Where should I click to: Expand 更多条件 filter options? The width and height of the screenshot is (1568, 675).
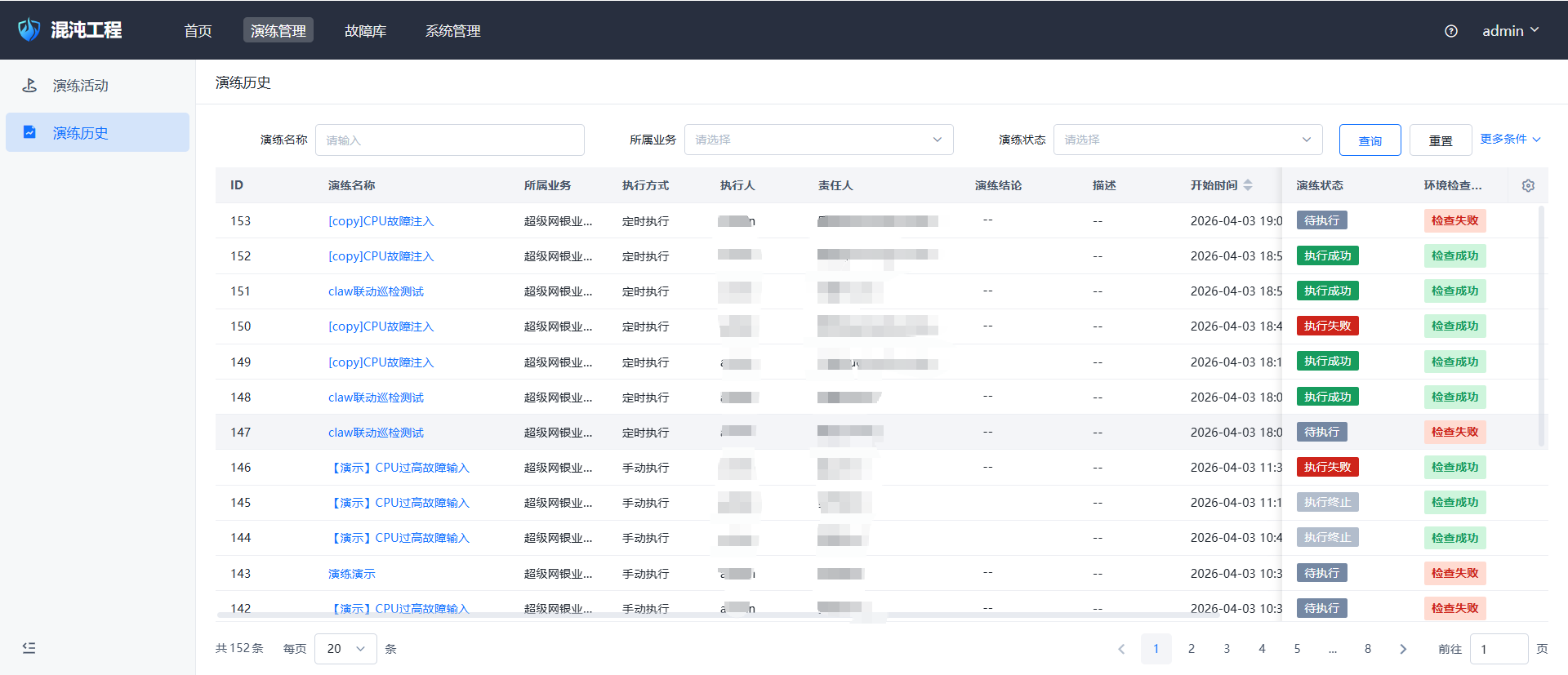point(1510,140)
